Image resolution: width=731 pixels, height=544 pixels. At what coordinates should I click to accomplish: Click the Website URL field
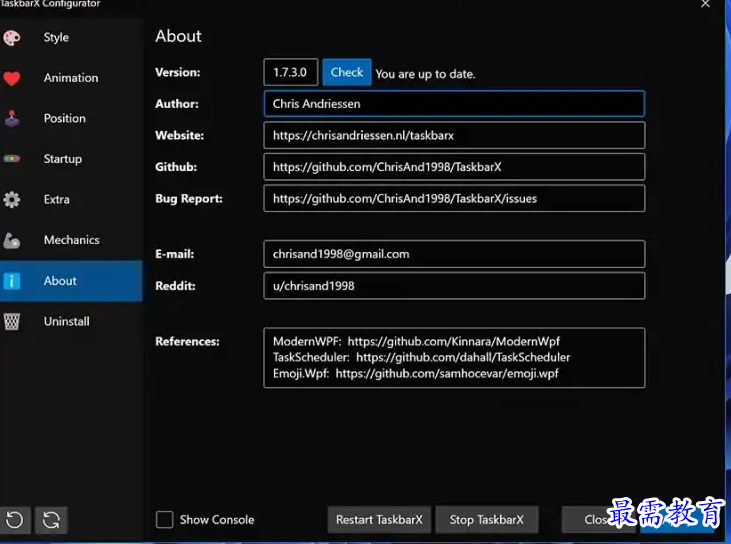[x=454, y=135]
